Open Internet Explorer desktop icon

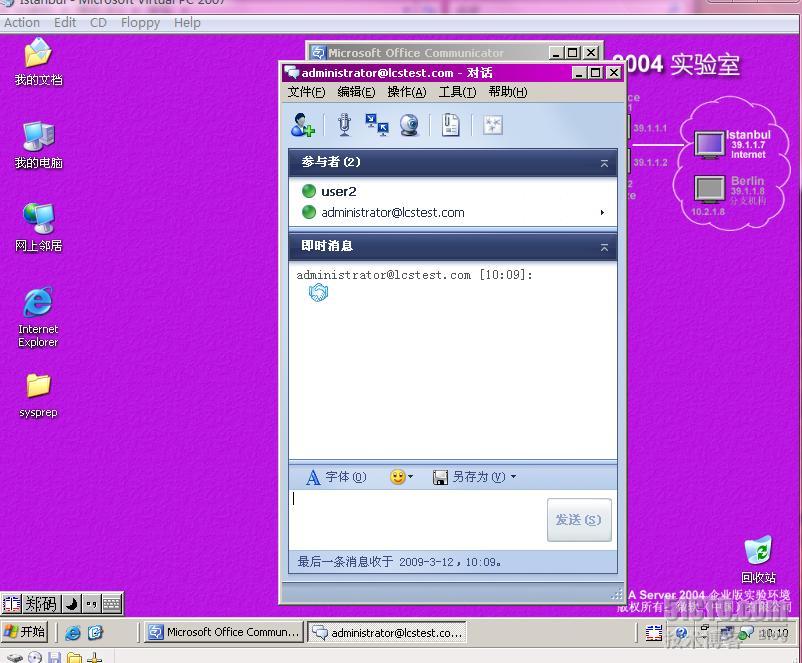[x=38, y=317]
